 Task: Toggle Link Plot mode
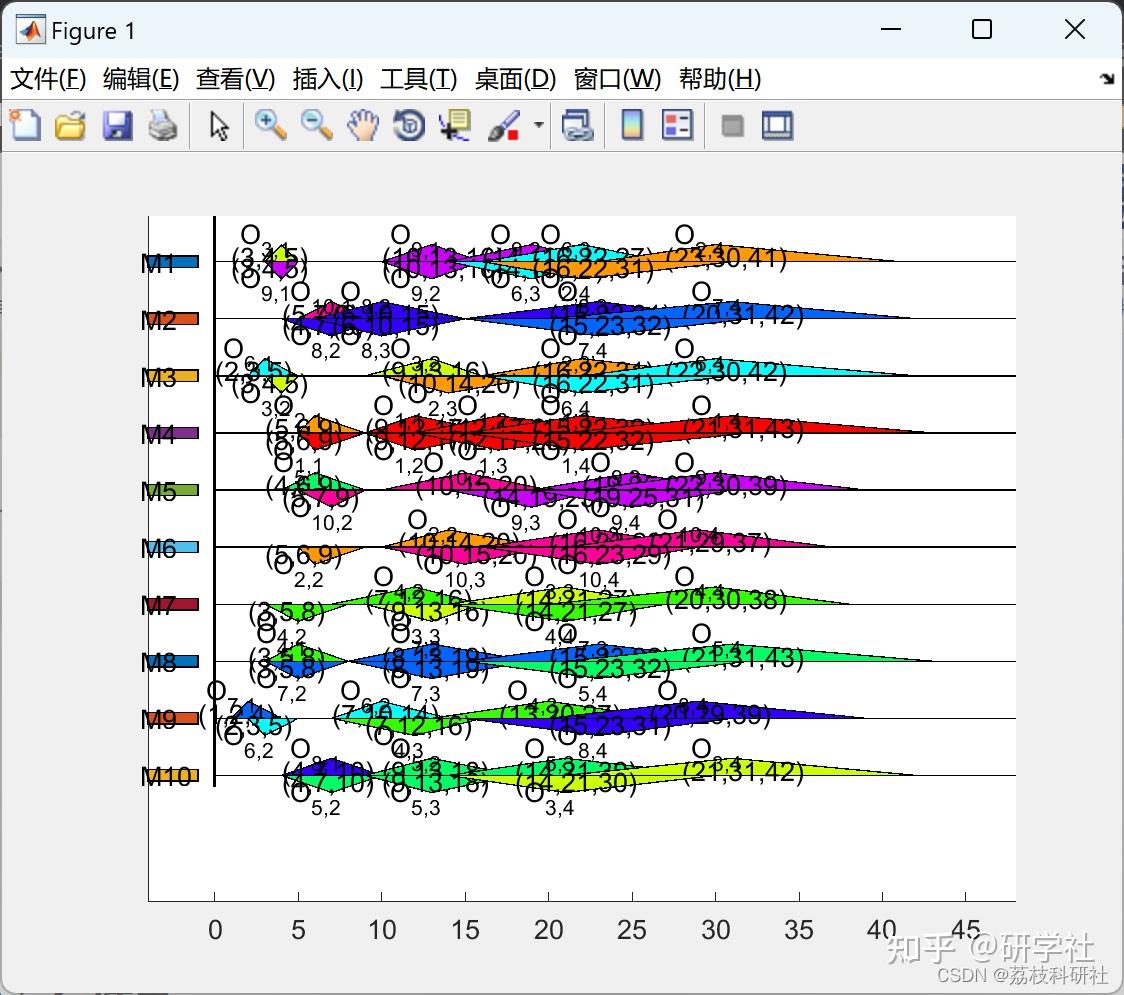click(x=579, y=125)
